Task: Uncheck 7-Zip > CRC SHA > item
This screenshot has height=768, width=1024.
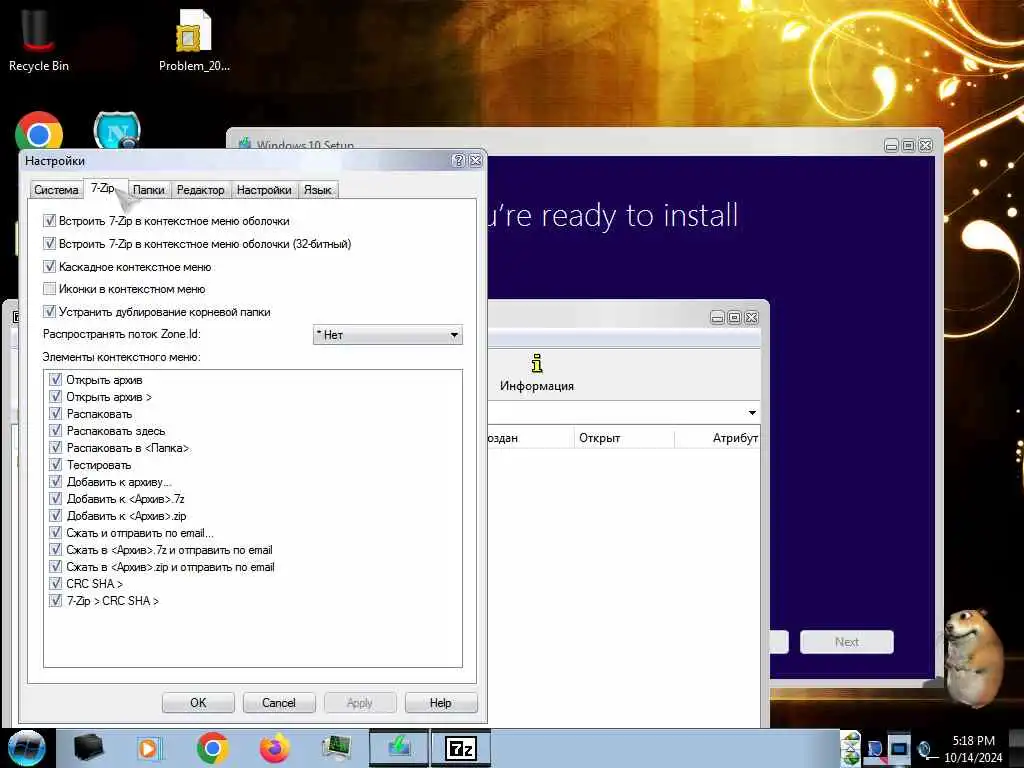Action: point(56,600)
